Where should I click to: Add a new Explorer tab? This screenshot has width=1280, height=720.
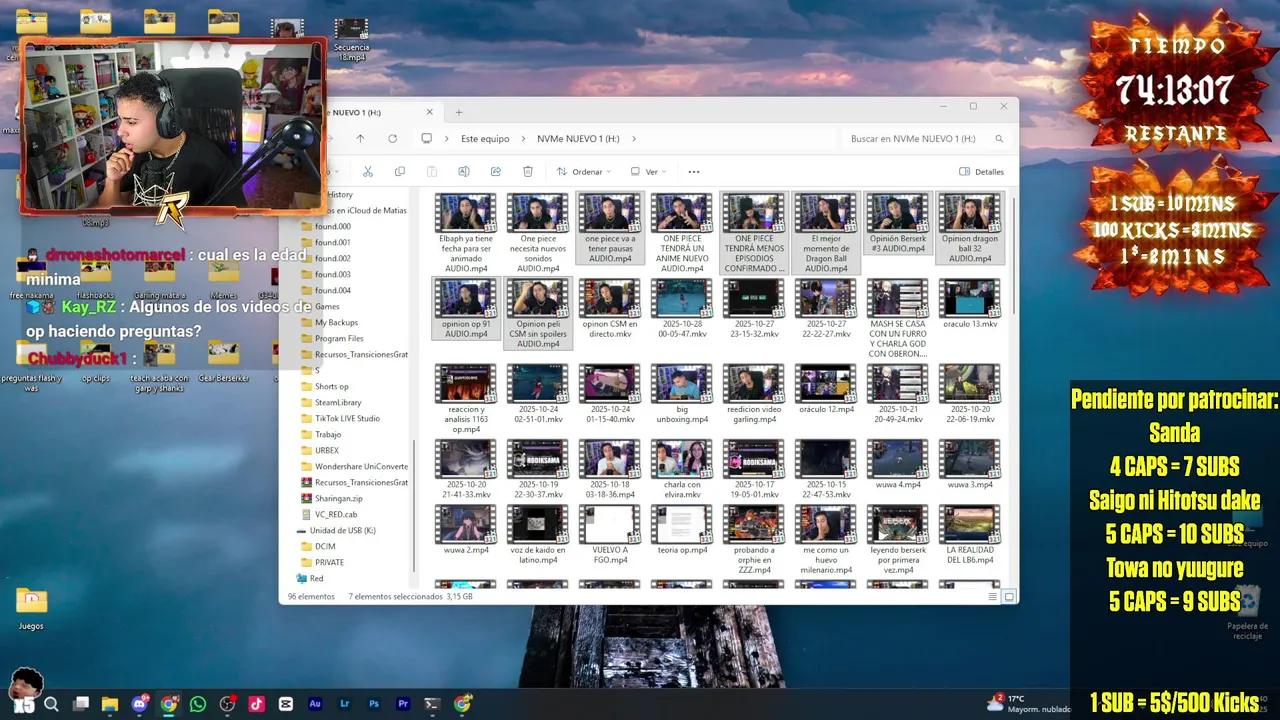[x=459, y=112]
